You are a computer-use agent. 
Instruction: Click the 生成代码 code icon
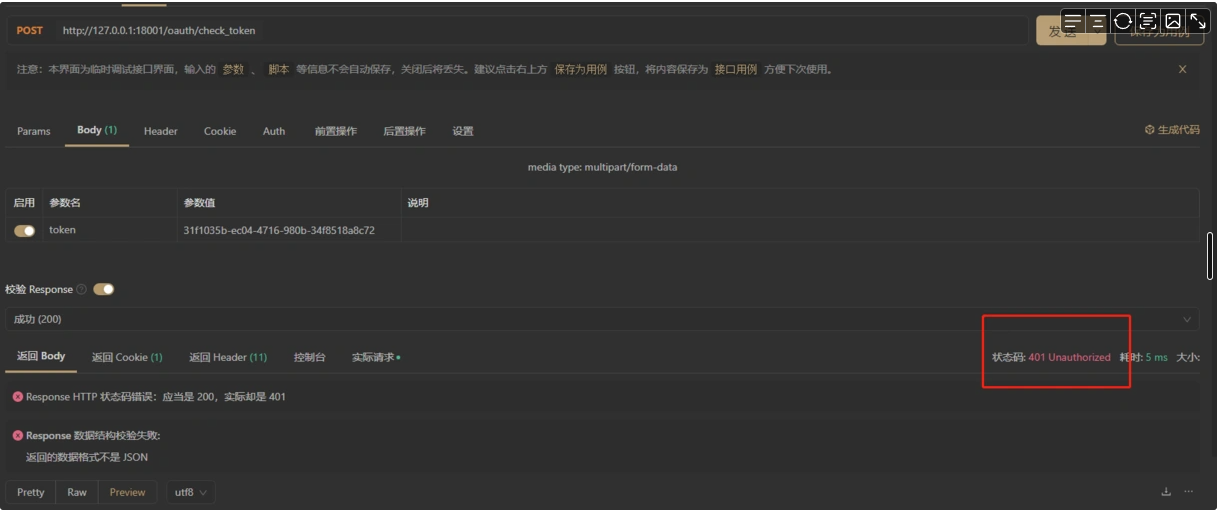tap(1149, 130)
